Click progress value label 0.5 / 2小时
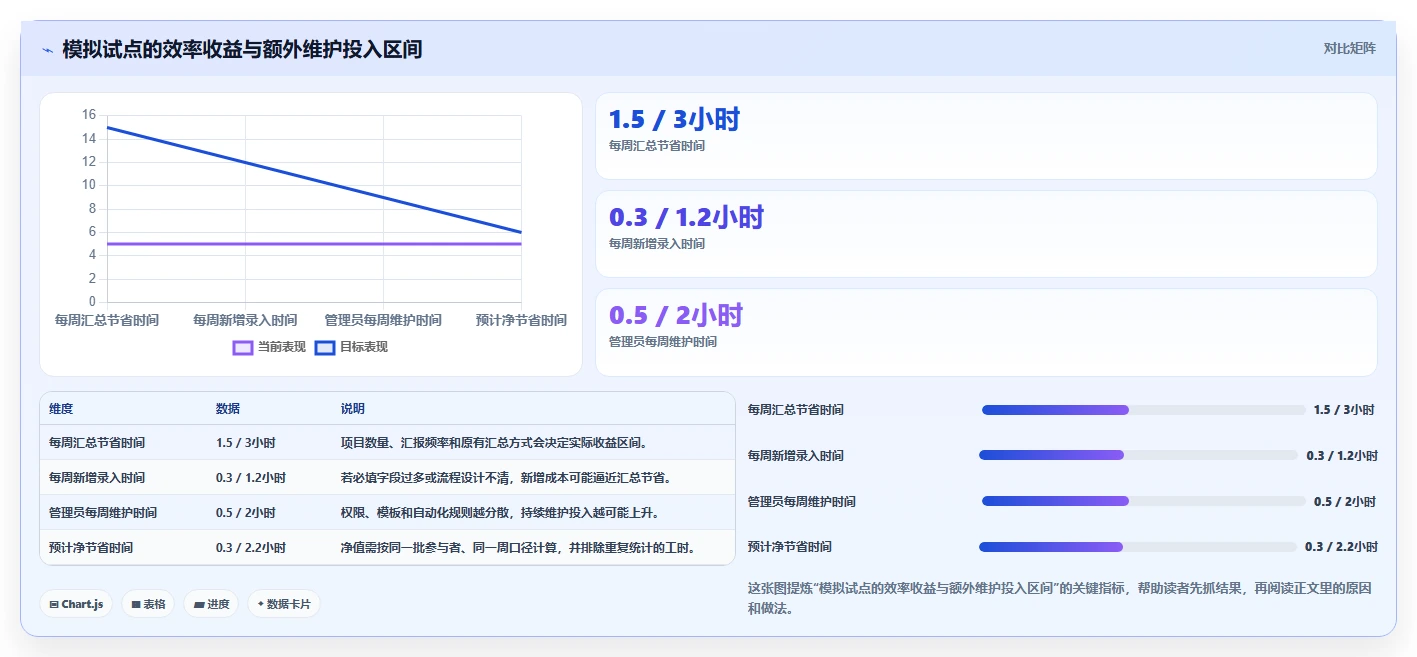Viewport: 1417px width, 657px height. pyautogui.click(x=1344, y=501)
